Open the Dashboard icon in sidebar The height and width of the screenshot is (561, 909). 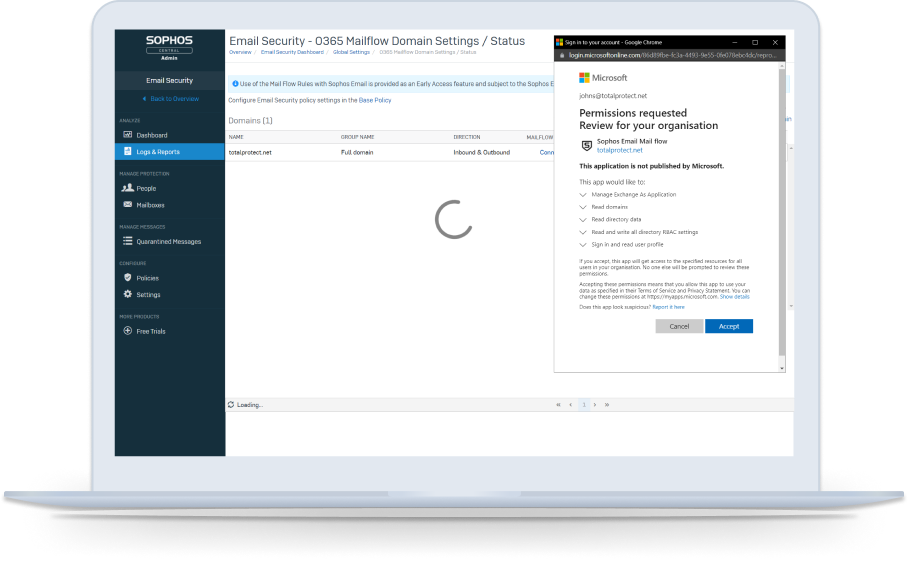tap(127, 135)
